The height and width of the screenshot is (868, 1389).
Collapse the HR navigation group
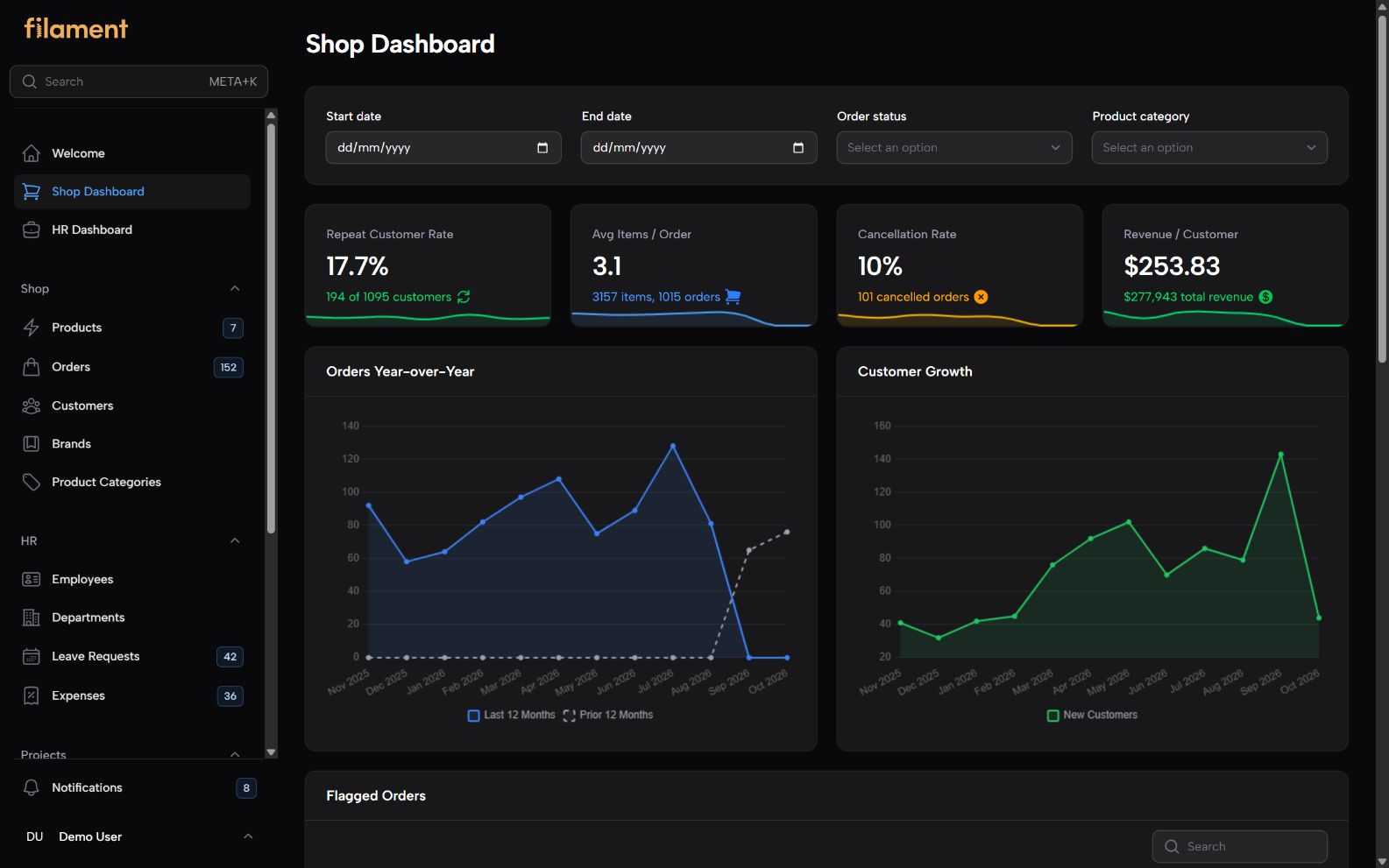tap(235, 541)
